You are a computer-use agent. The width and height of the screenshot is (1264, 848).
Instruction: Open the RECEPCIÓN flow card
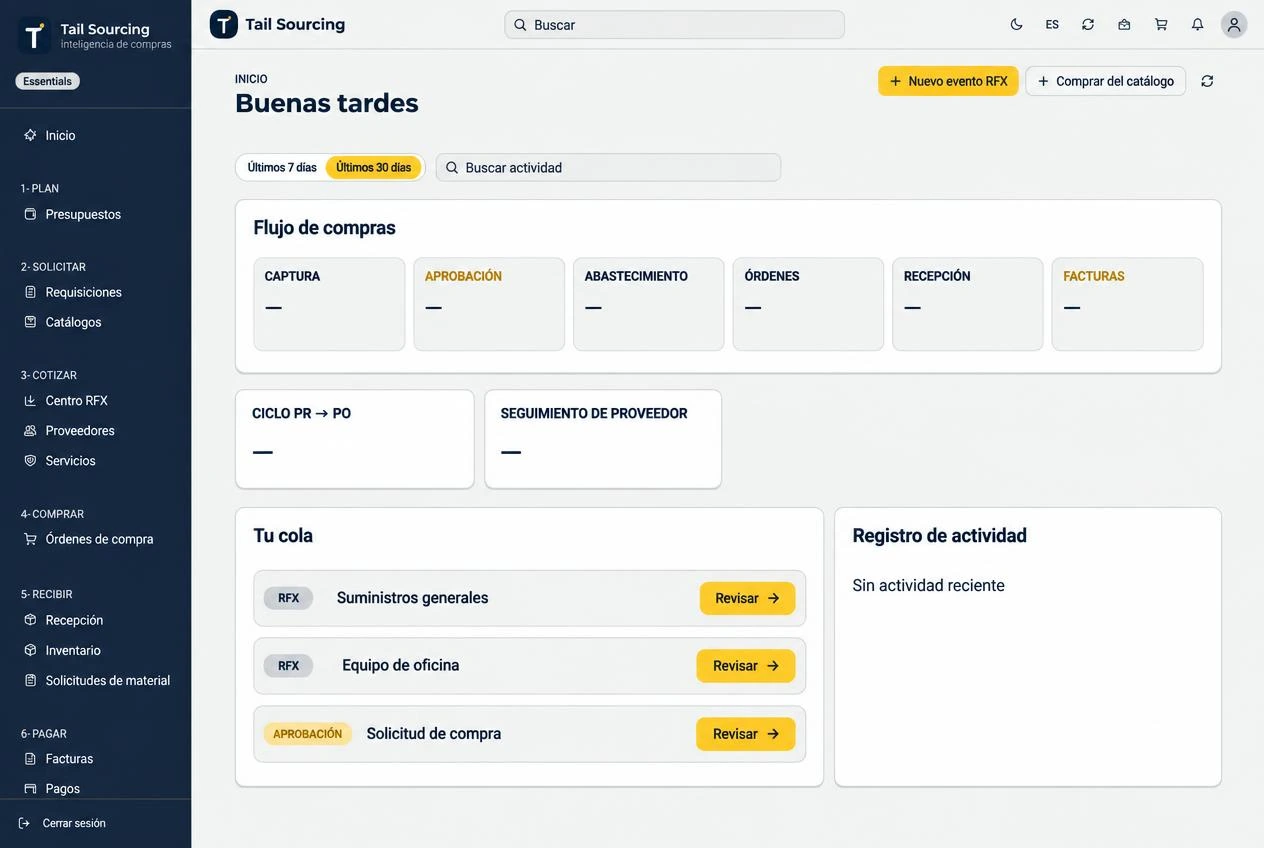coord(967,304)
